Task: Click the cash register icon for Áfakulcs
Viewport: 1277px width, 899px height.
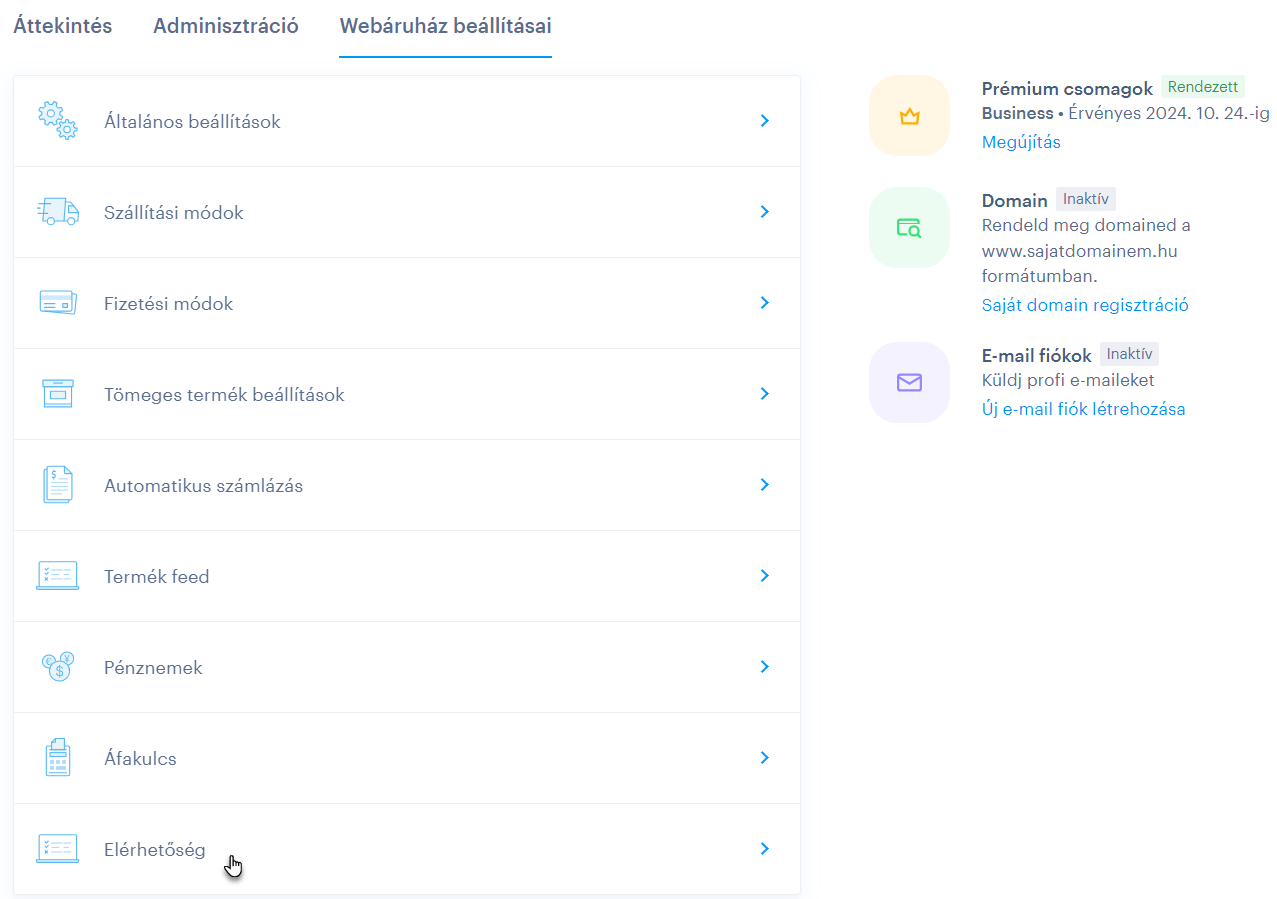Action: pyautogui.click(x=58, y=758)
